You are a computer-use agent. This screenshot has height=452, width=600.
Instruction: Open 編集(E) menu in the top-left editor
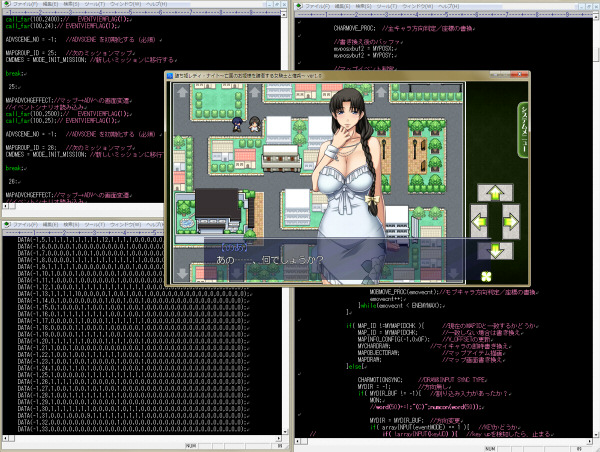pyautogui.click(x=50, y=4)
